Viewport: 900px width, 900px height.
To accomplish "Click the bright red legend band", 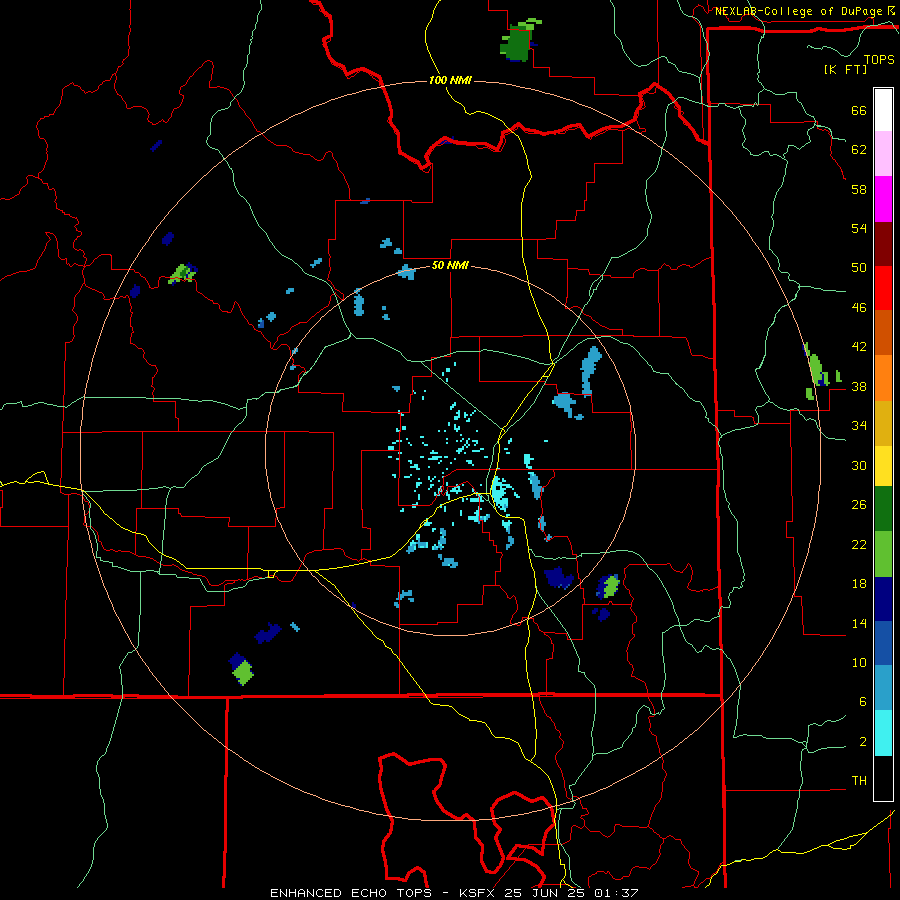I will (883, 288).
